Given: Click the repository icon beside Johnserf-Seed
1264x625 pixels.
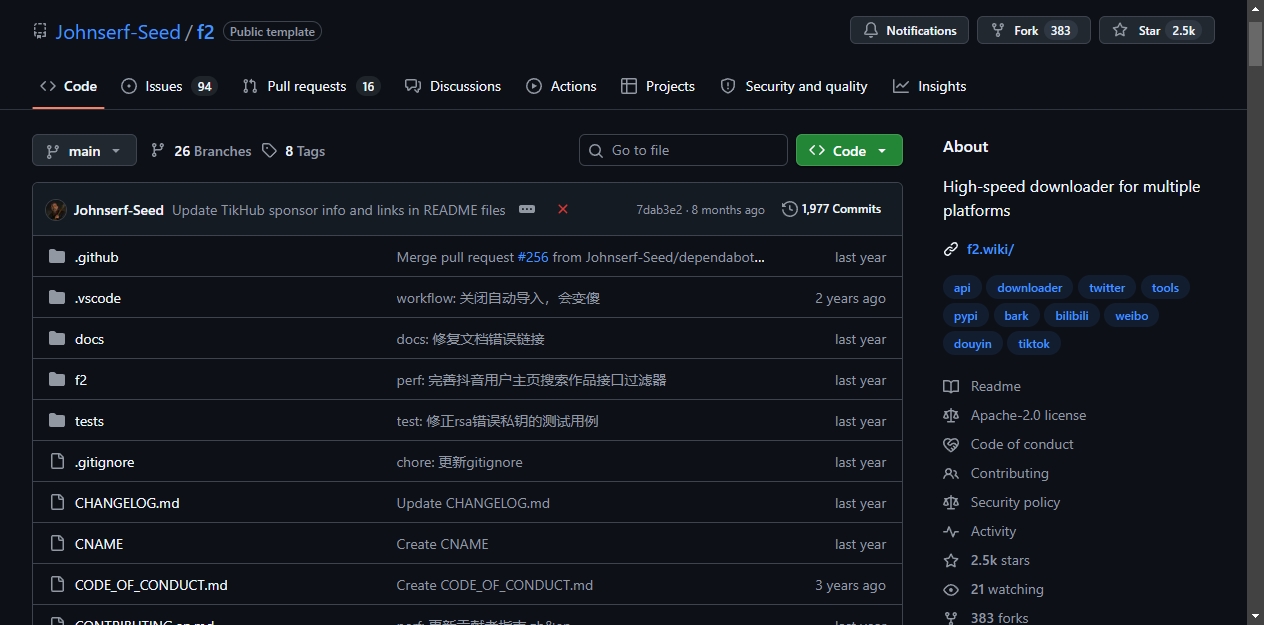Looking at the screenshot, I should (40, 31).
